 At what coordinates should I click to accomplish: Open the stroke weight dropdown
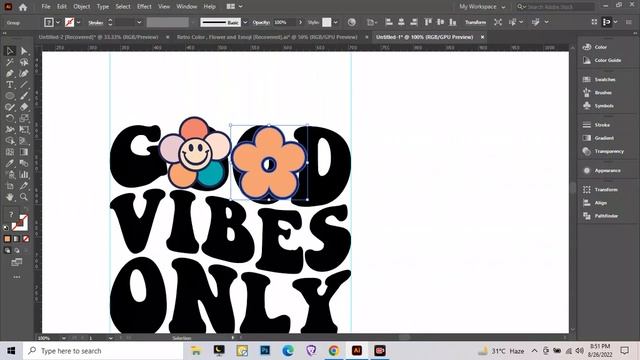(x=139, y=22)
